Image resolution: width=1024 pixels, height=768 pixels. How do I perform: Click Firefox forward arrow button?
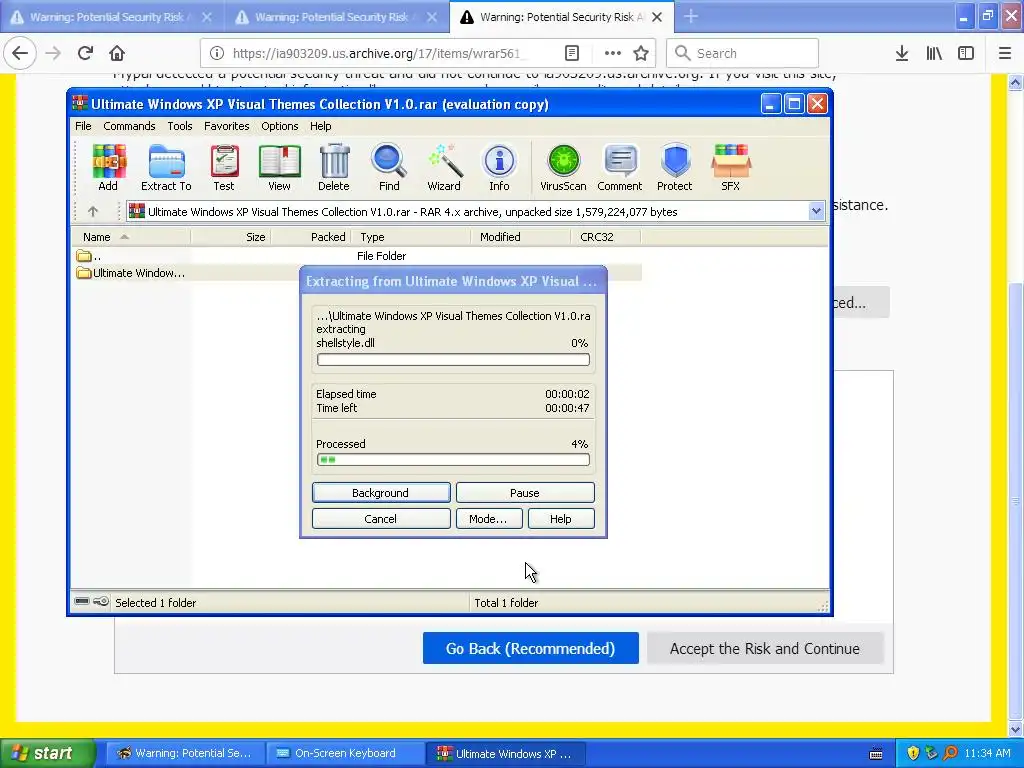(x=53, y=54)
